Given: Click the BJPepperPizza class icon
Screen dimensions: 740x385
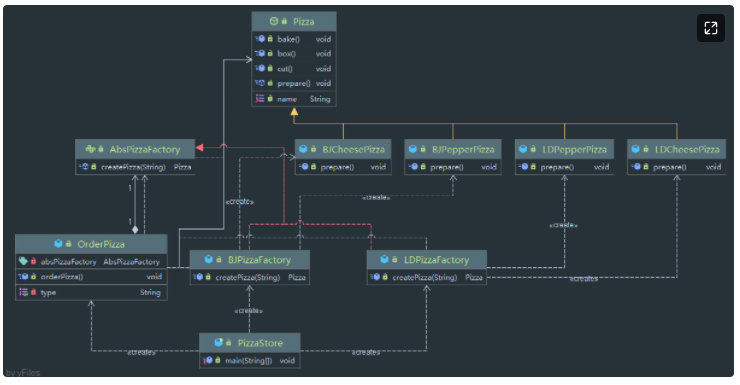Looking at the screenshot, I should pos(413,149).
